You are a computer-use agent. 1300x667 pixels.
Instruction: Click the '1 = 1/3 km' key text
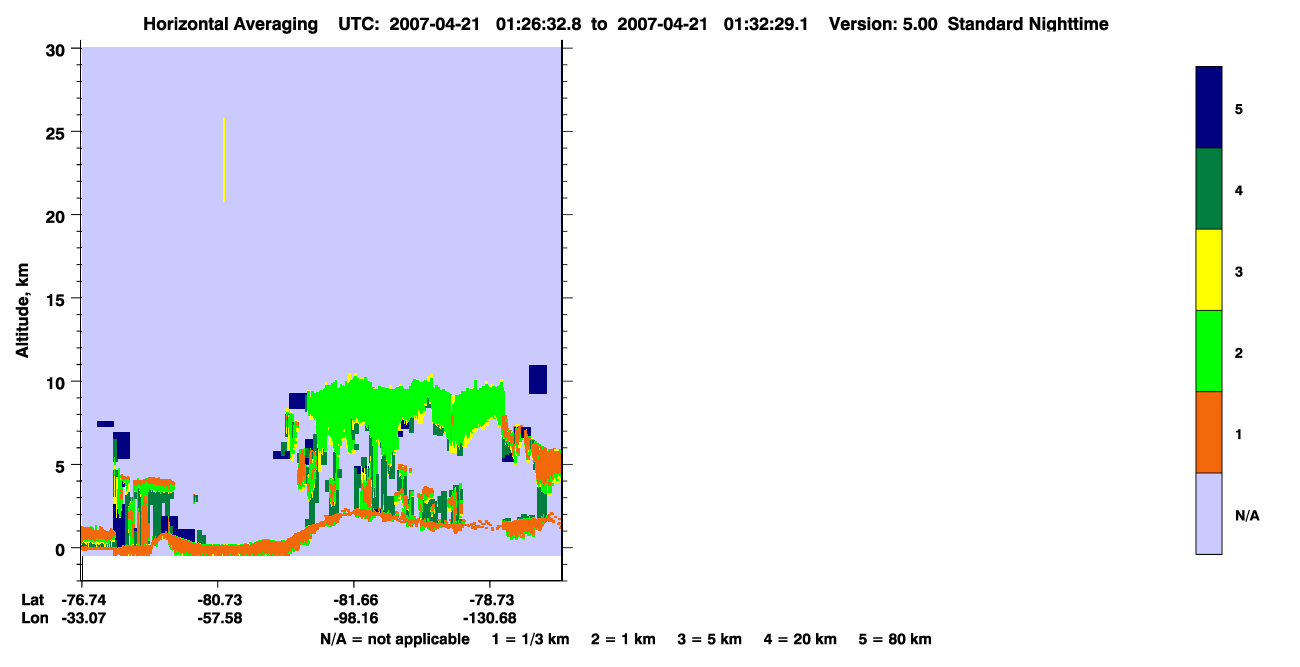click(x=530, y=639)
